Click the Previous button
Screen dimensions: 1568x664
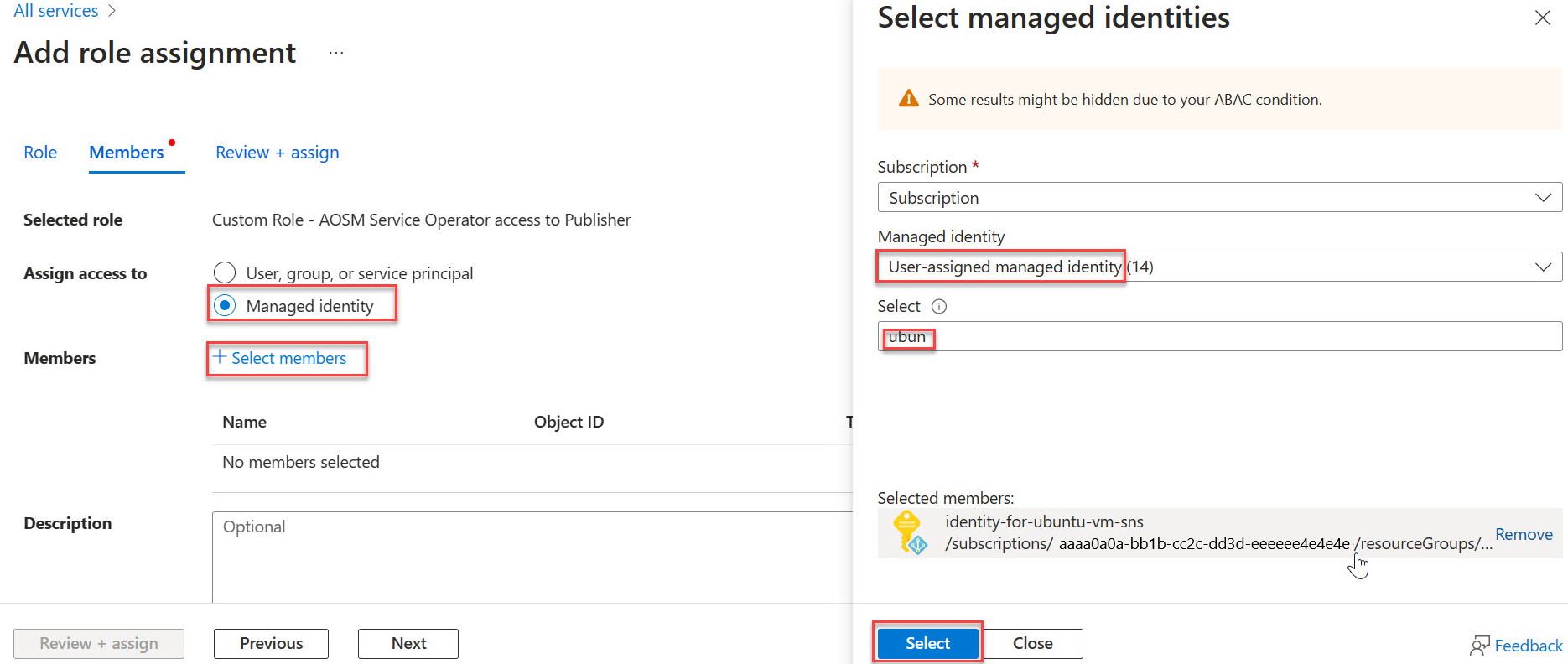(x=271, y=643)
